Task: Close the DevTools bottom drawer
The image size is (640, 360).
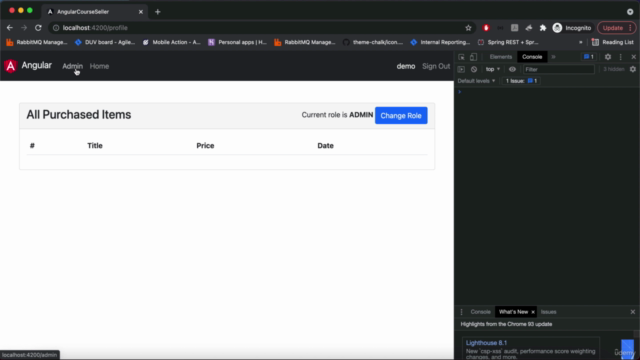Action: click(633, 312)
